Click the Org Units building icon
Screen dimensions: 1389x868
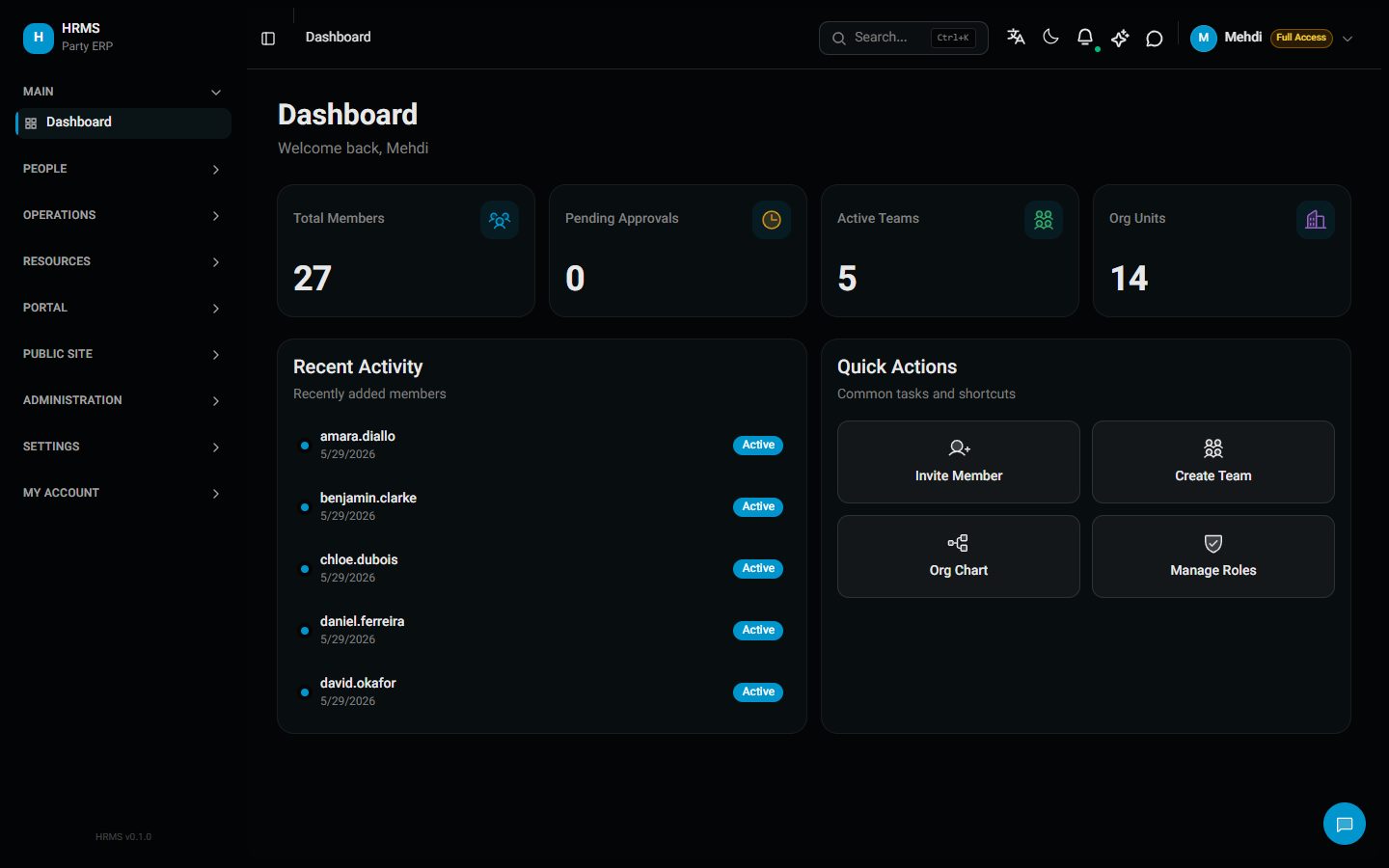point(1316,220)
